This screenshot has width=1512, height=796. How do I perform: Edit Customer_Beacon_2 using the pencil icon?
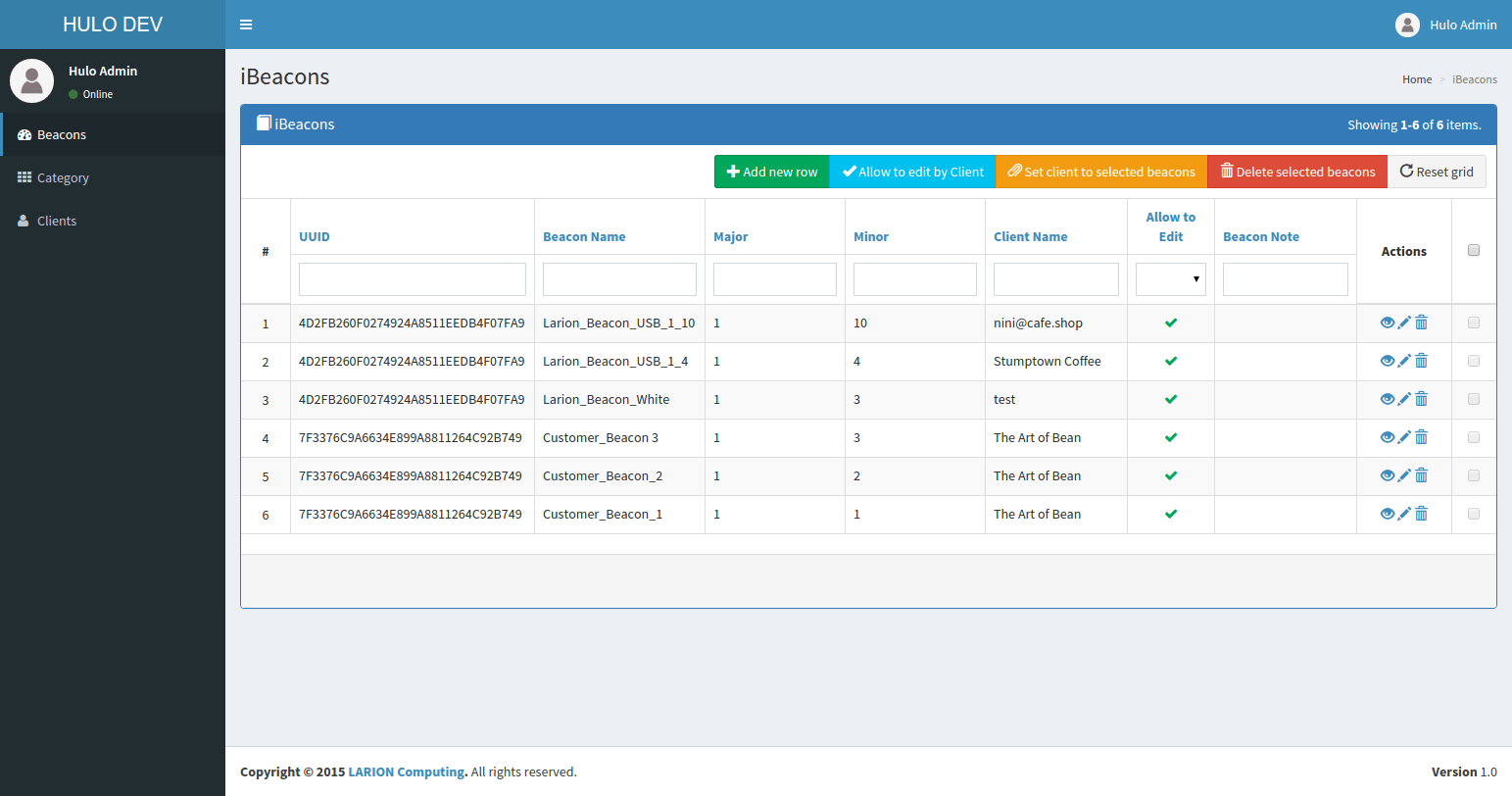(x=1404, y=475)
